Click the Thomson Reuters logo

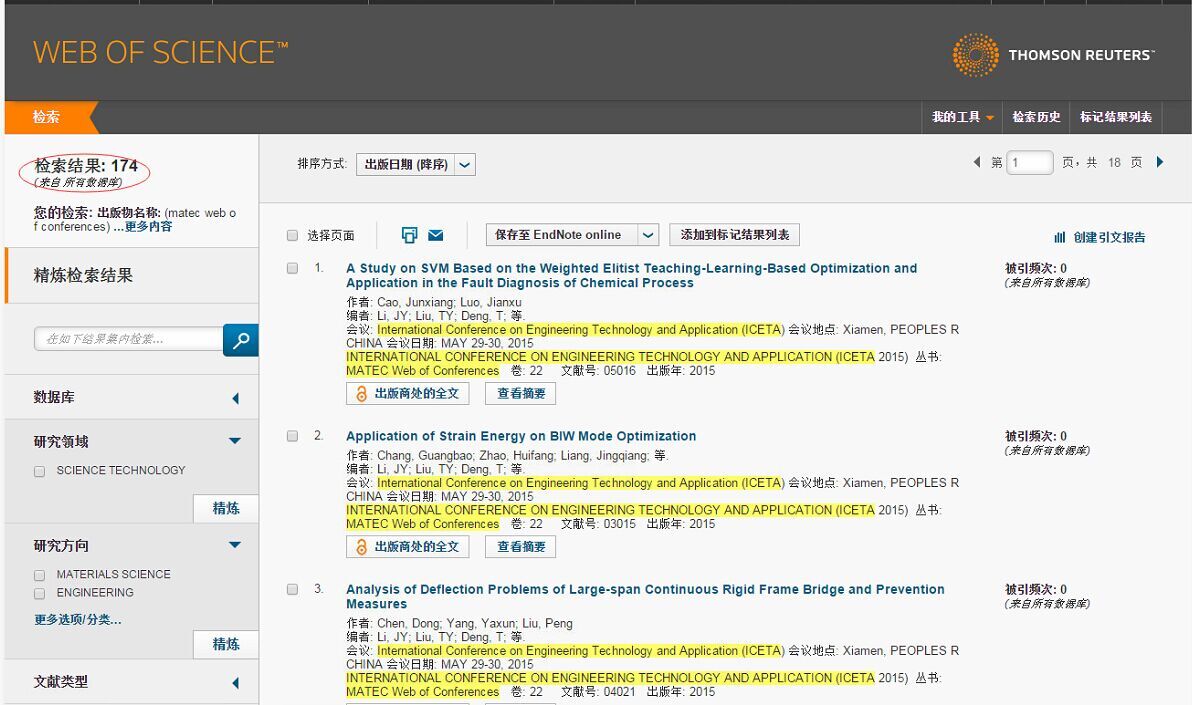tap(1054, 55)
